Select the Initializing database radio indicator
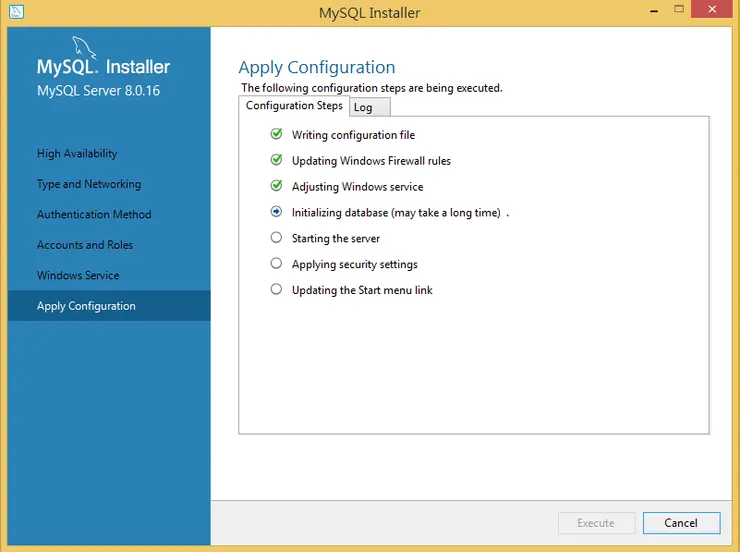Screen dimensions: 740x552 [x=277, y=212]
